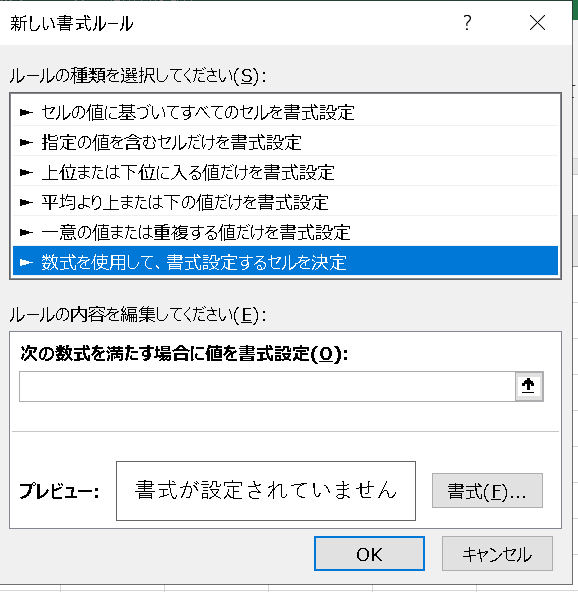The image size is (578, 592).
Task: Click arrow bullet beside 数式を使用して、書式設定するセルを決定
Action: [26, 262]
